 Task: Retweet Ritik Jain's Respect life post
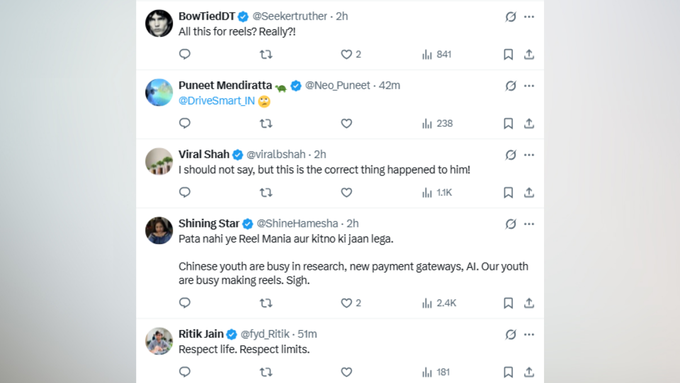point(266,372)
